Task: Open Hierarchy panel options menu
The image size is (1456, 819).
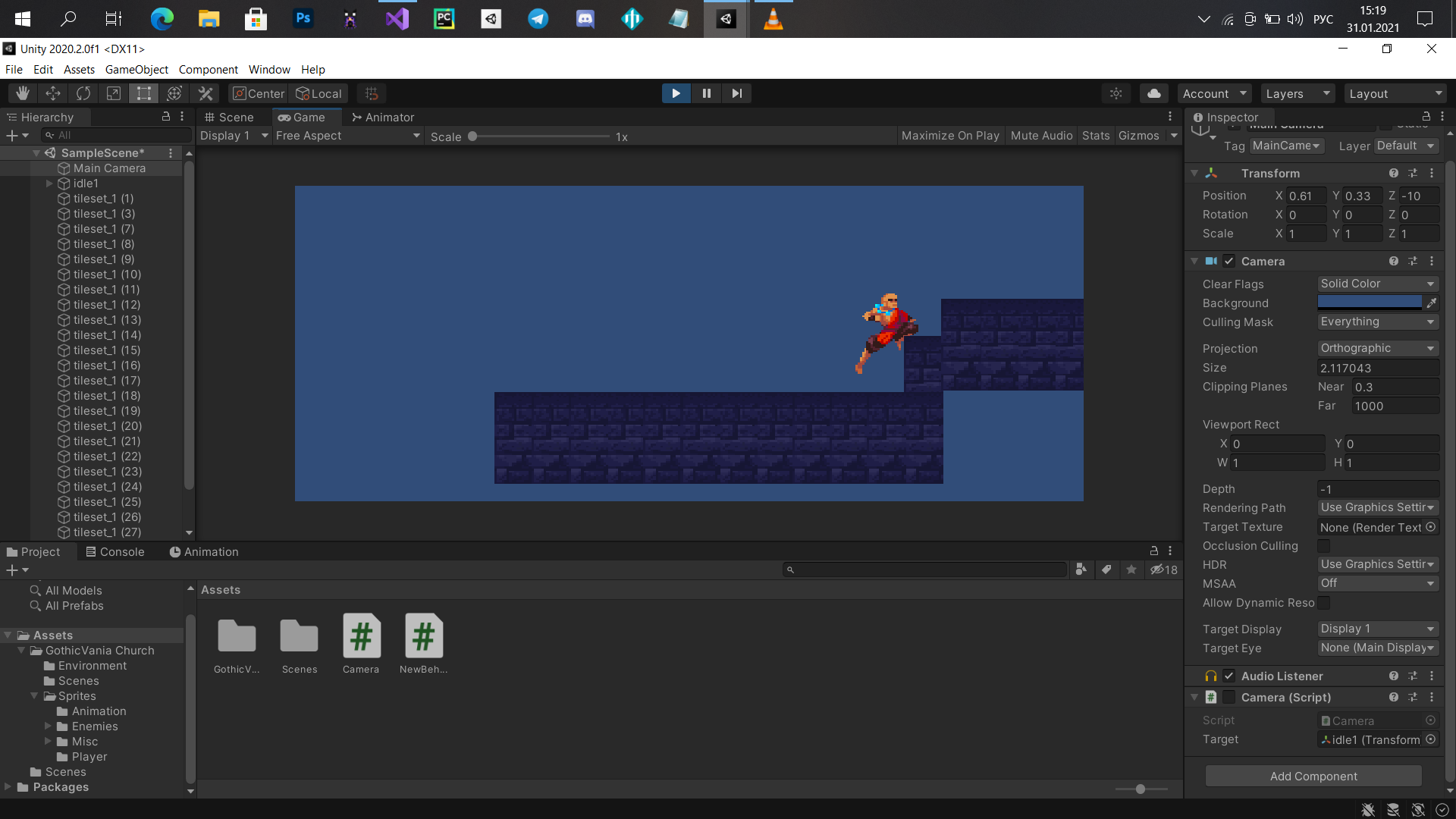Action: 182,116
